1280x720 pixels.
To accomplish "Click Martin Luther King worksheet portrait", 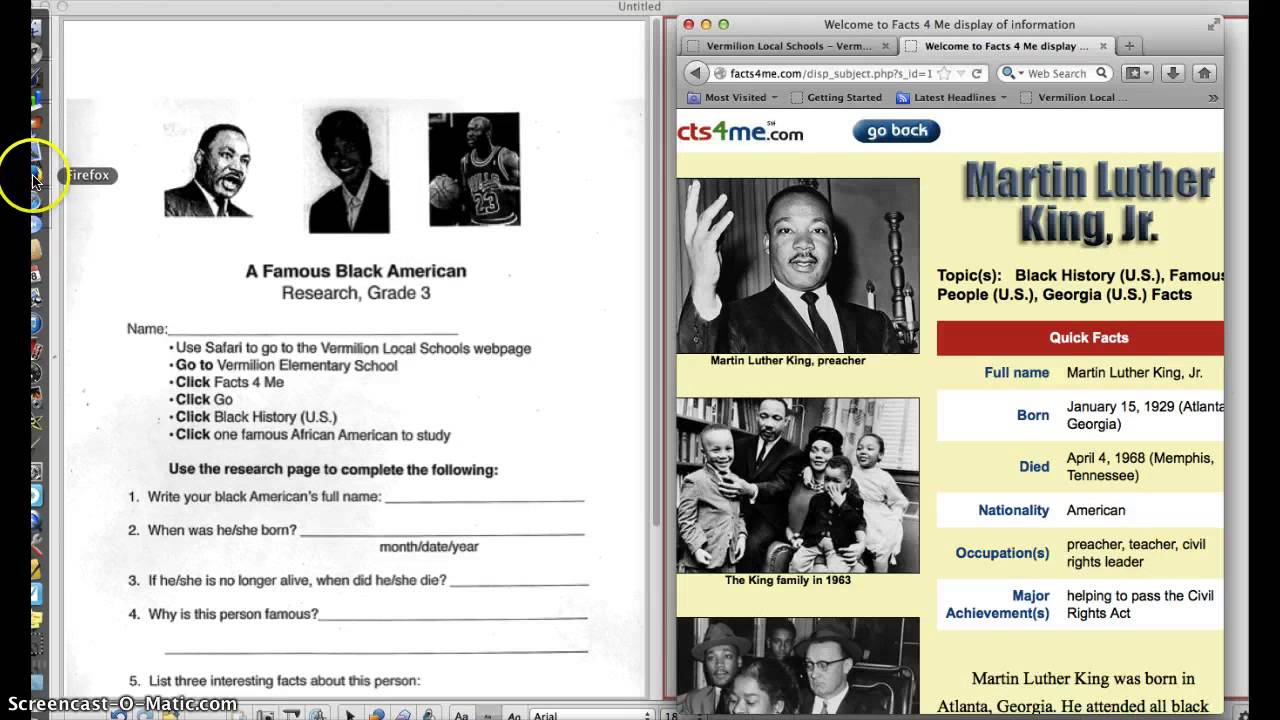I will pos(208,170).
